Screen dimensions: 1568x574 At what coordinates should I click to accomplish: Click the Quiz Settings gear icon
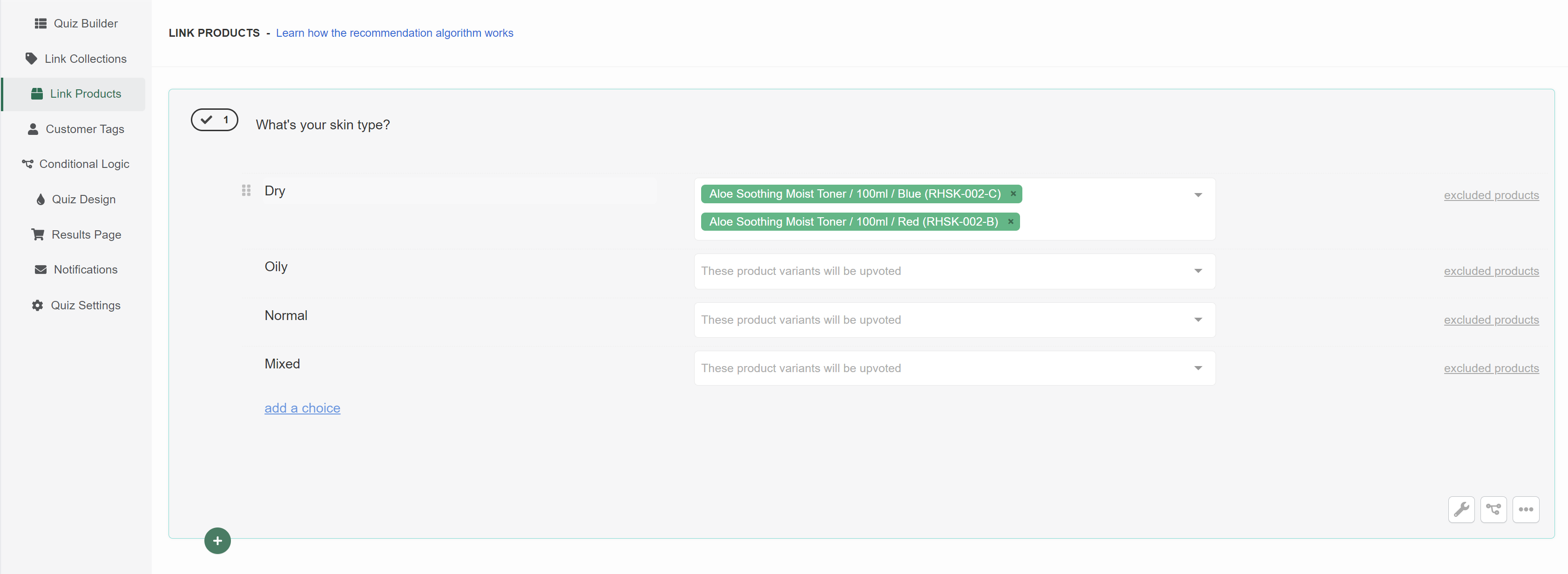coord(37,305)
